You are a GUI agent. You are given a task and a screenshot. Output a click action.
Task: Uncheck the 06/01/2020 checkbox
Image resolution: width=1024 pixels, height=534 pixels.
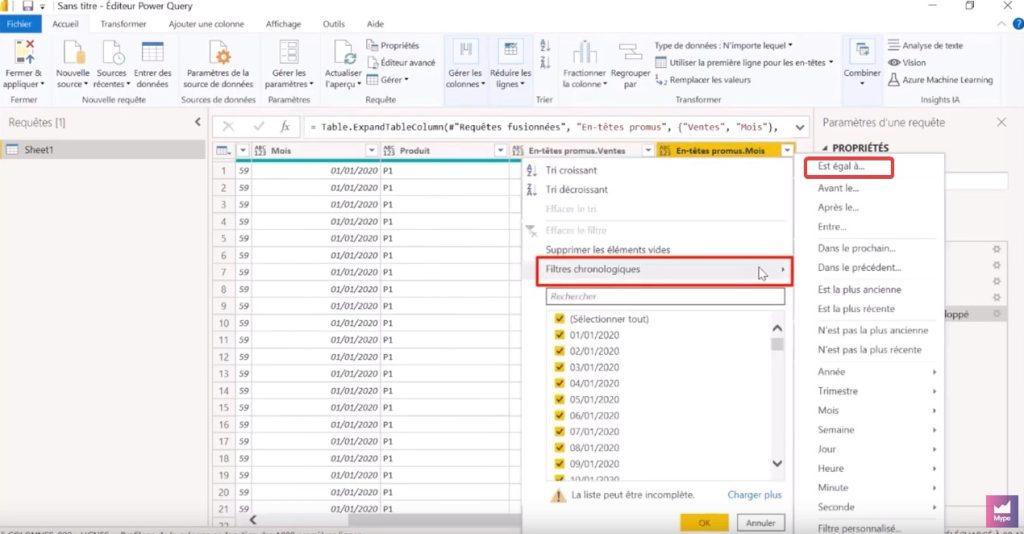click(x=559, y=415)
